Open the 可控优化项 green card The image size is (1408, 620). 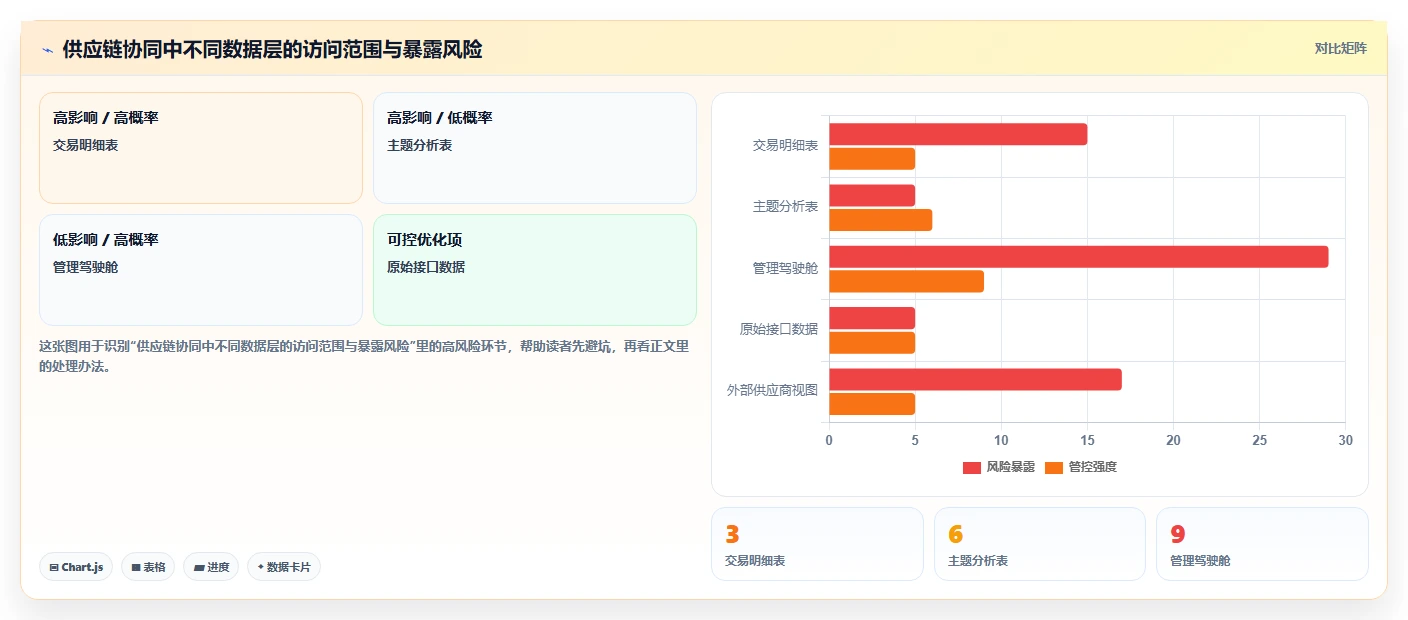[x=535, y=270]
